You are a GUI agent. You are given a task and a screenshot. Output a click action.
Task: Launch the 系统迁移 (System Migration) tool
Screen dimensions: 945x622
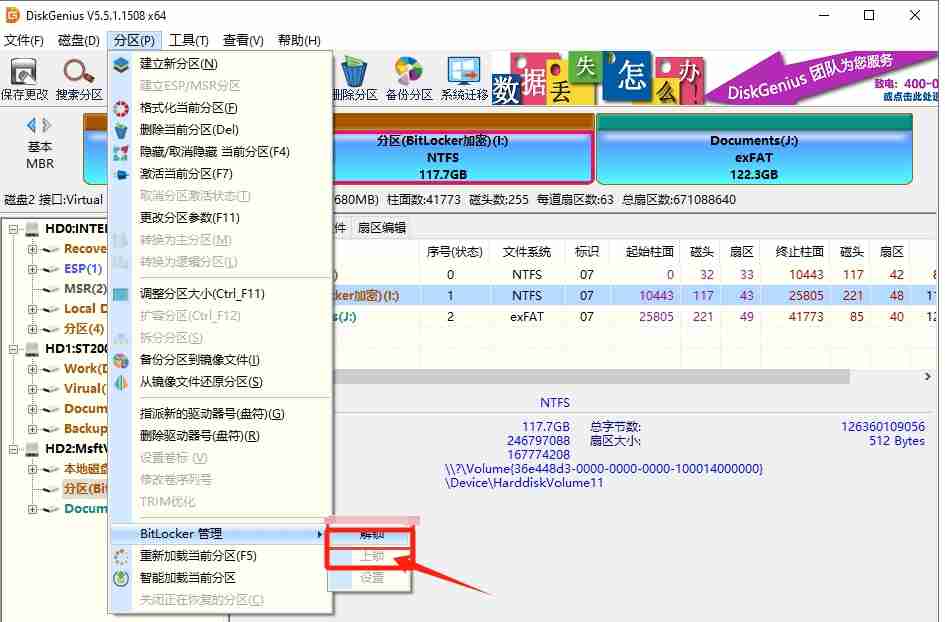click(462, 75)
